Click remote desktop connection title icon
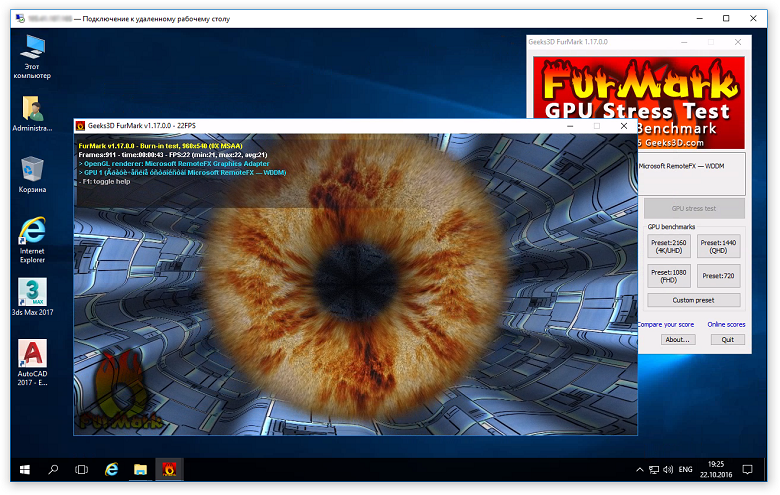The image size is (780, 495). (20, 18)
